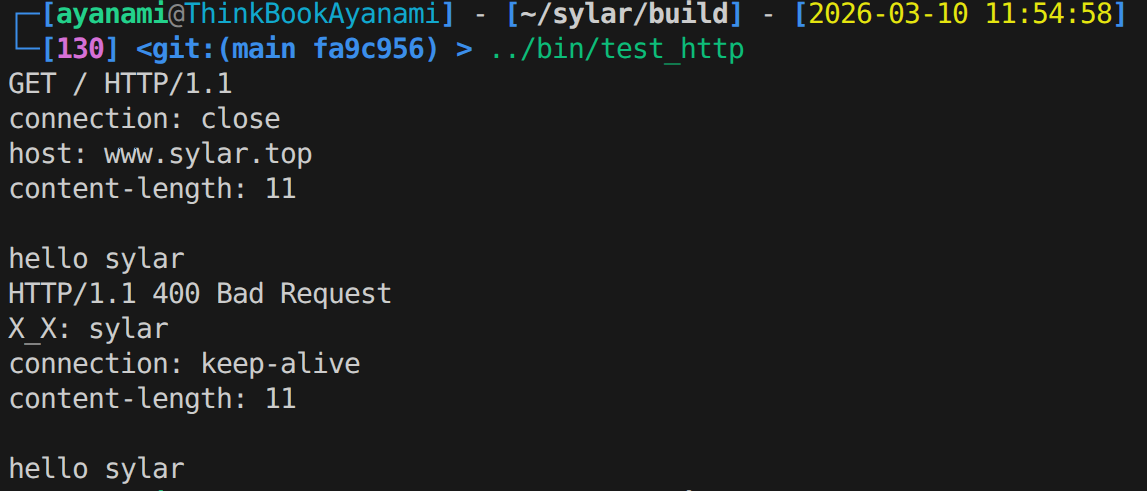This screenshot has height=491, width=1147.
Task: Click the prompt arrow before the command
Action: click(x=464, y=49)
